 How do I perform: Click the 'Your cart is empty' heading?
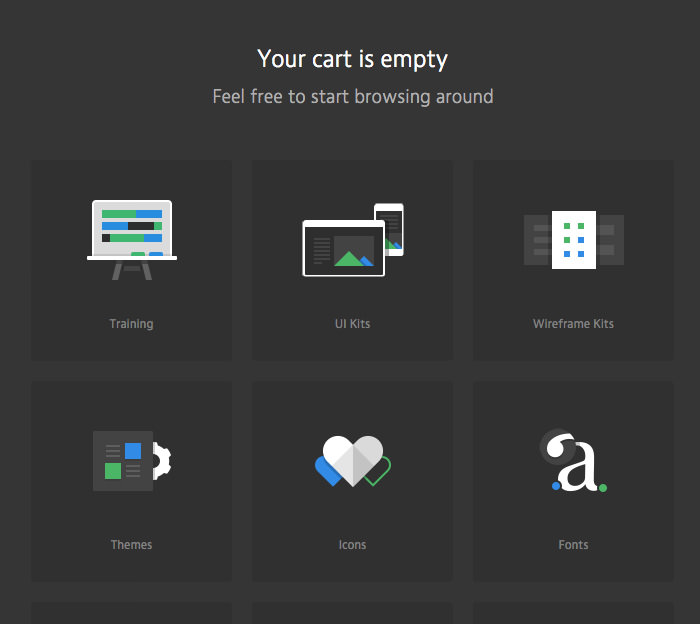tap(352, 59)
